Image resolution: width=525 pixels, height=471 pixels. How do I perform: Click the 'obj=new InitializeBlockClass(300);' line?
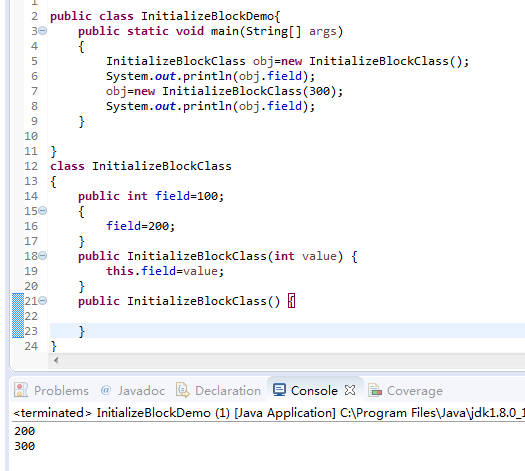point(224,91)
